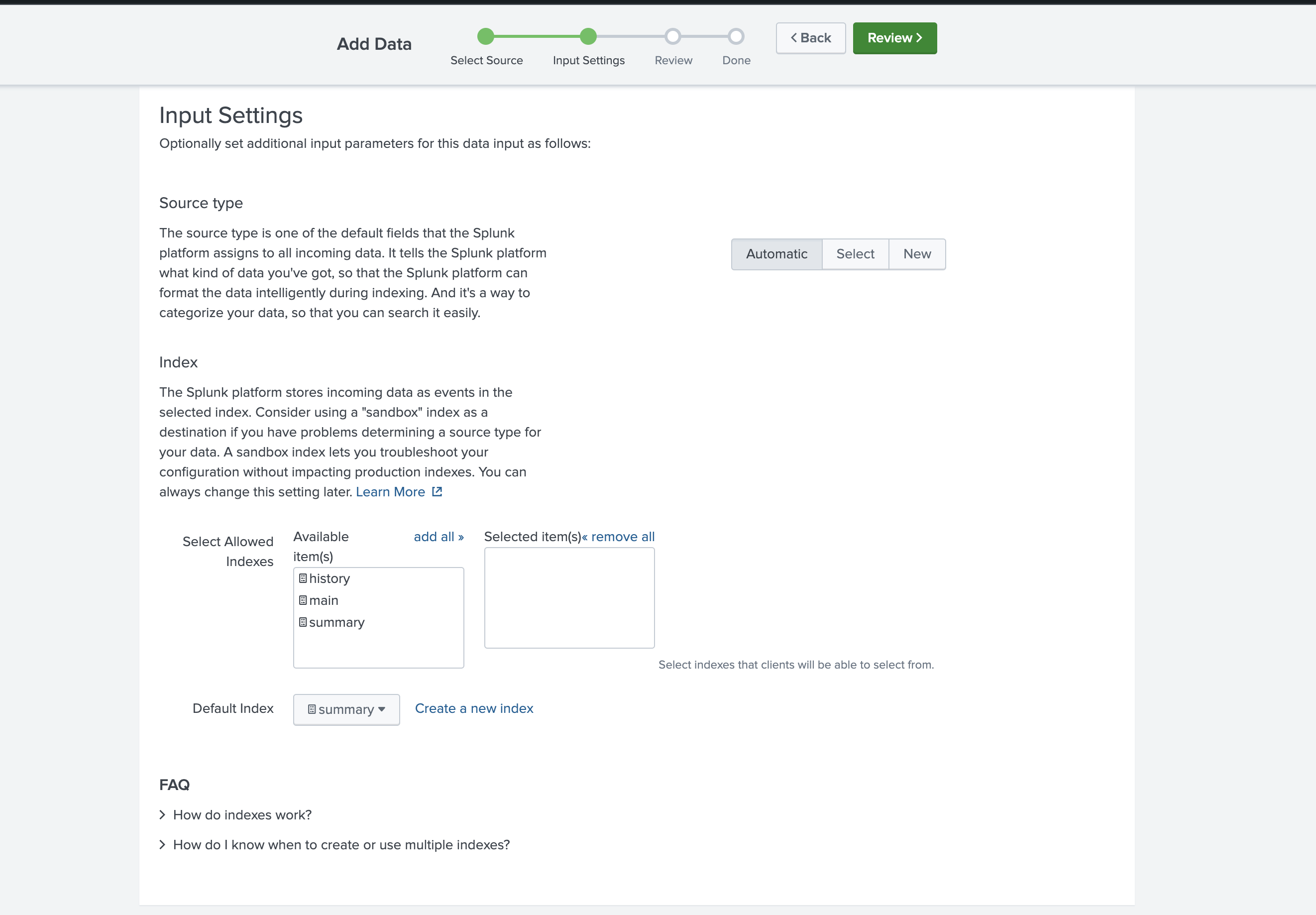Click the Review button
The height and width of the screenshot is (915, 1316).
[x=894, y=38]
